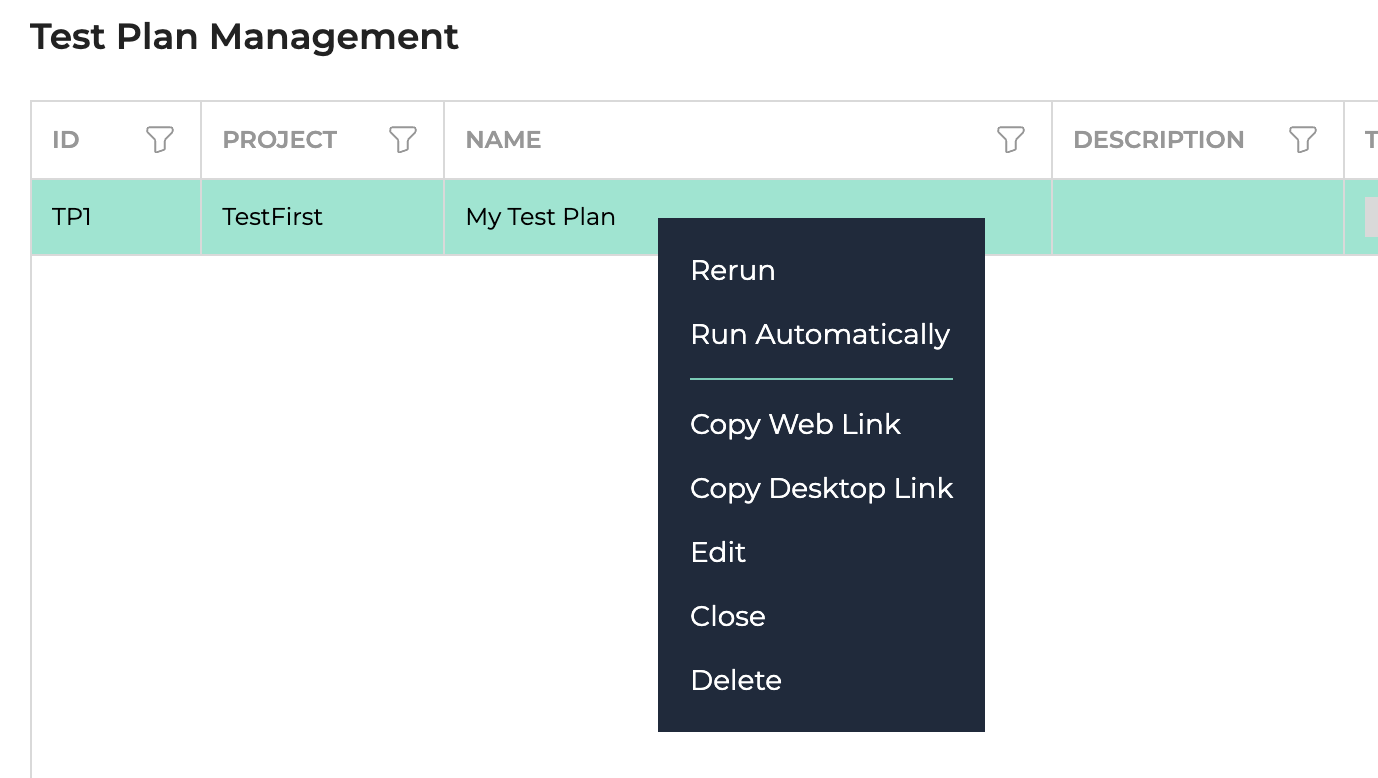
Task: Click Close in the context menu
Action: pos(727,617)
